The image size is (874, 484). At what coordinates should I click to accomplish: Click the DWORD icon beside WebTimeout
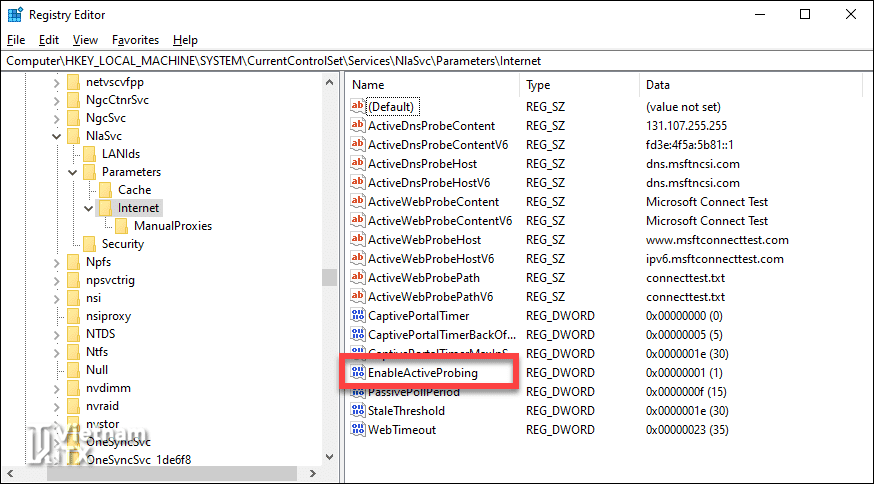(x=359, y=430)
